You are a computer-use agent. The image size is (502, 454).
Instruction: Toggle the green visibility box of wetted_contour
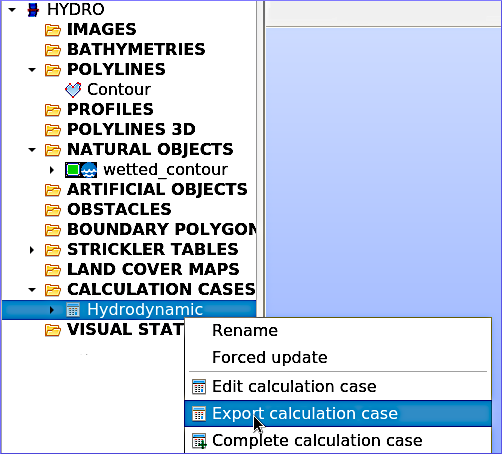pyautogui.click(x=73, y=170)
